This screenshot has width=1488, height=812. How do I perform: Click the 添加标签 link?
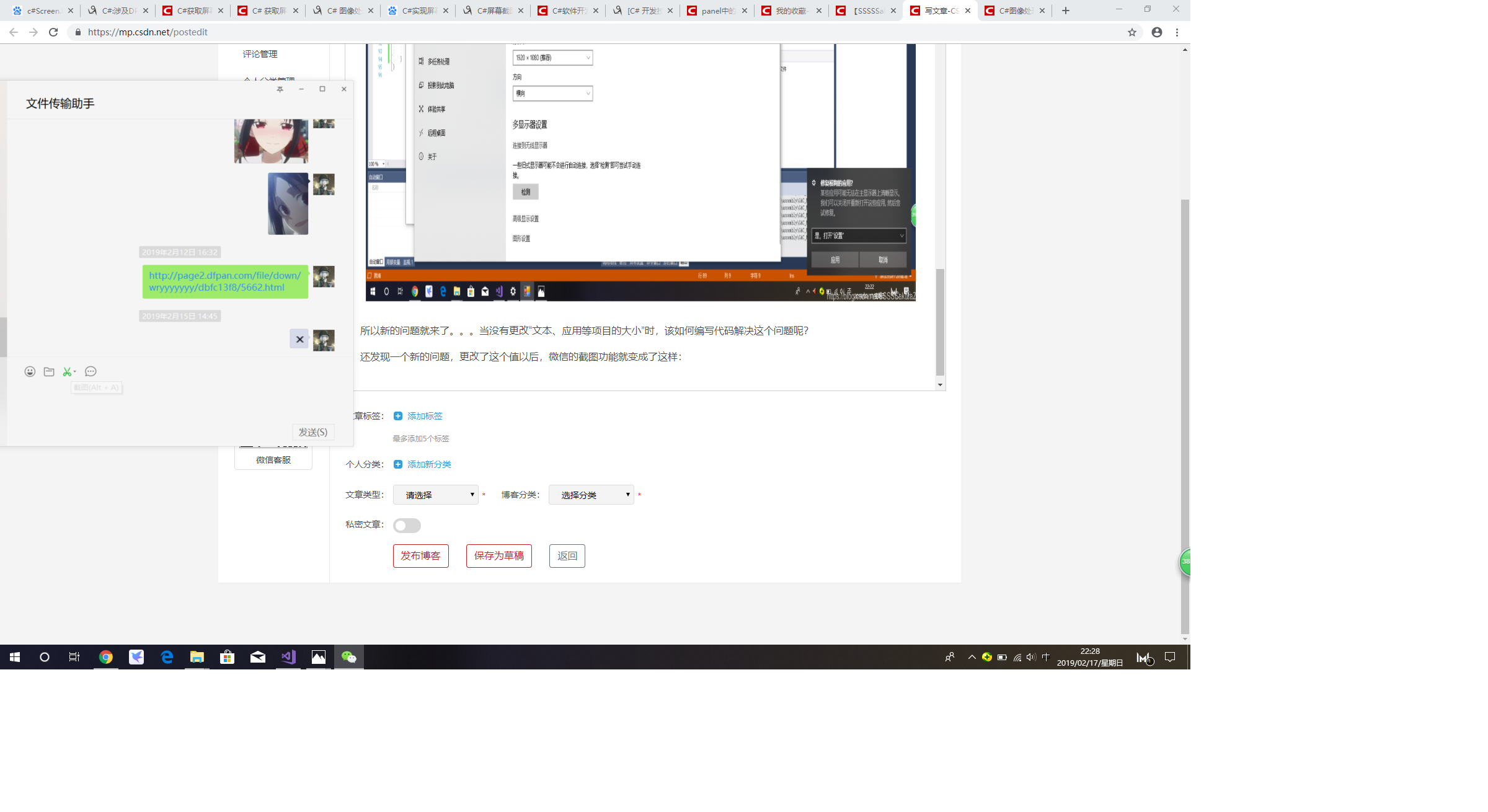(424, 416)
